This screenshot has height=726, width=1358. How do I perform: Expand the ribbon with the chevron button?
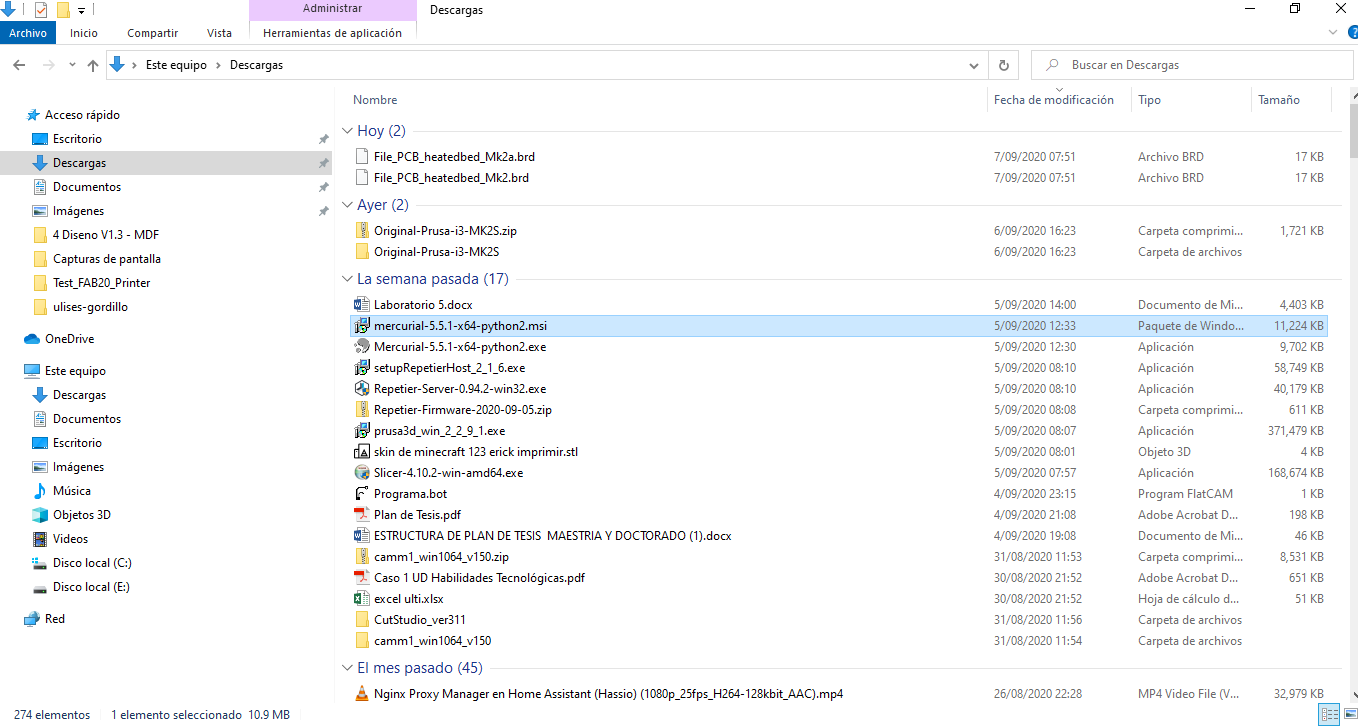point(1331,32)
